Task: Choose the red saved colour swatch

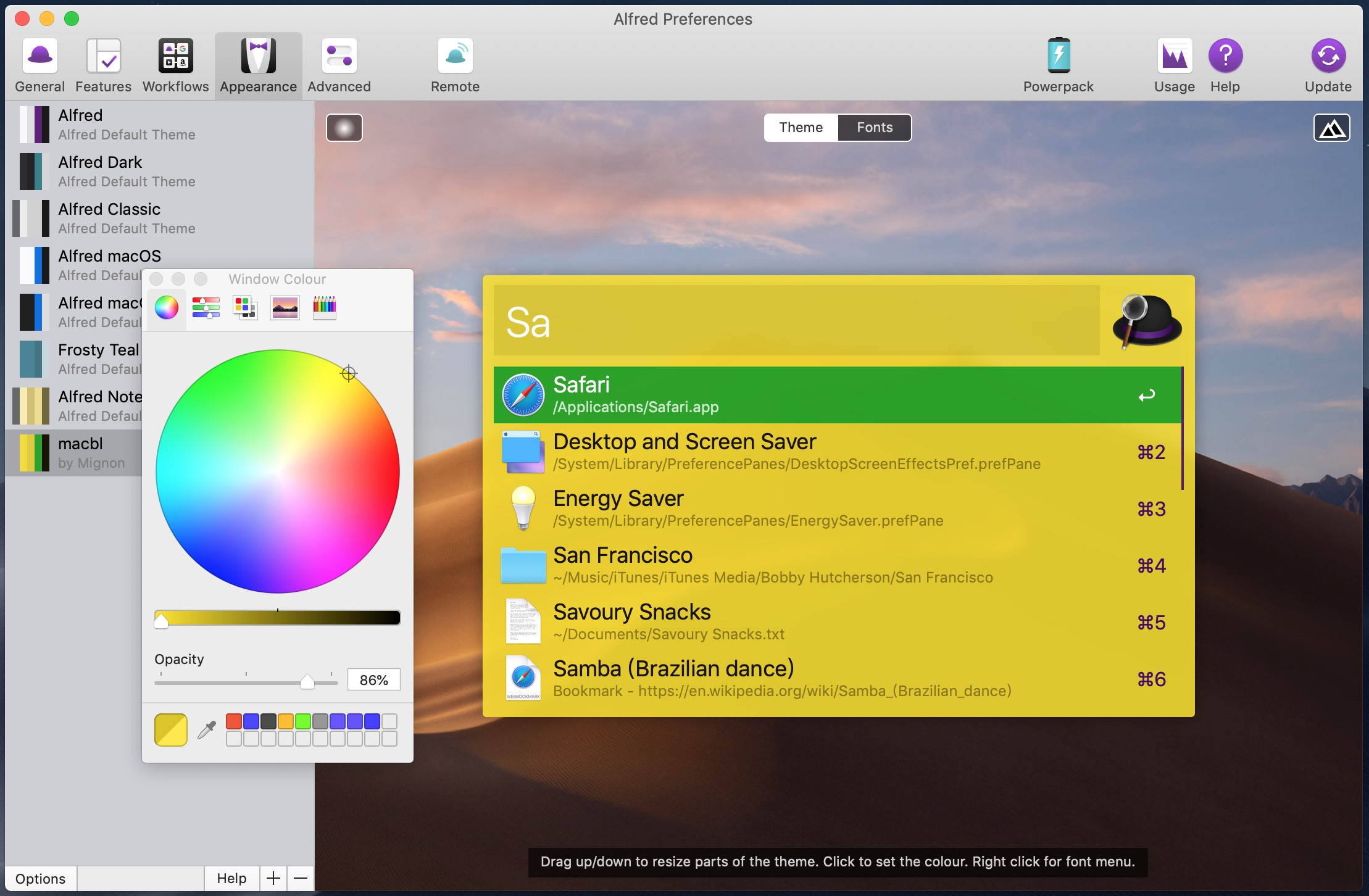Action: (x=234, y=721)
